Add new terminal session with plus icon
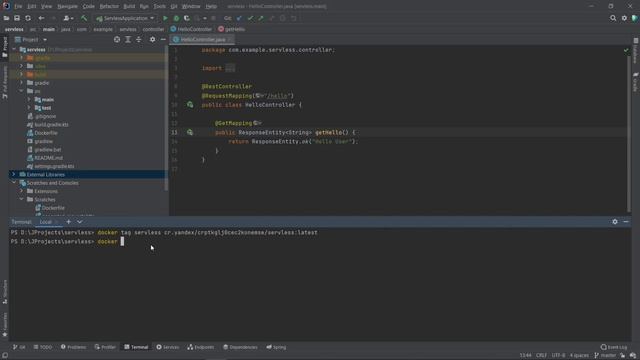 point(69,222)
